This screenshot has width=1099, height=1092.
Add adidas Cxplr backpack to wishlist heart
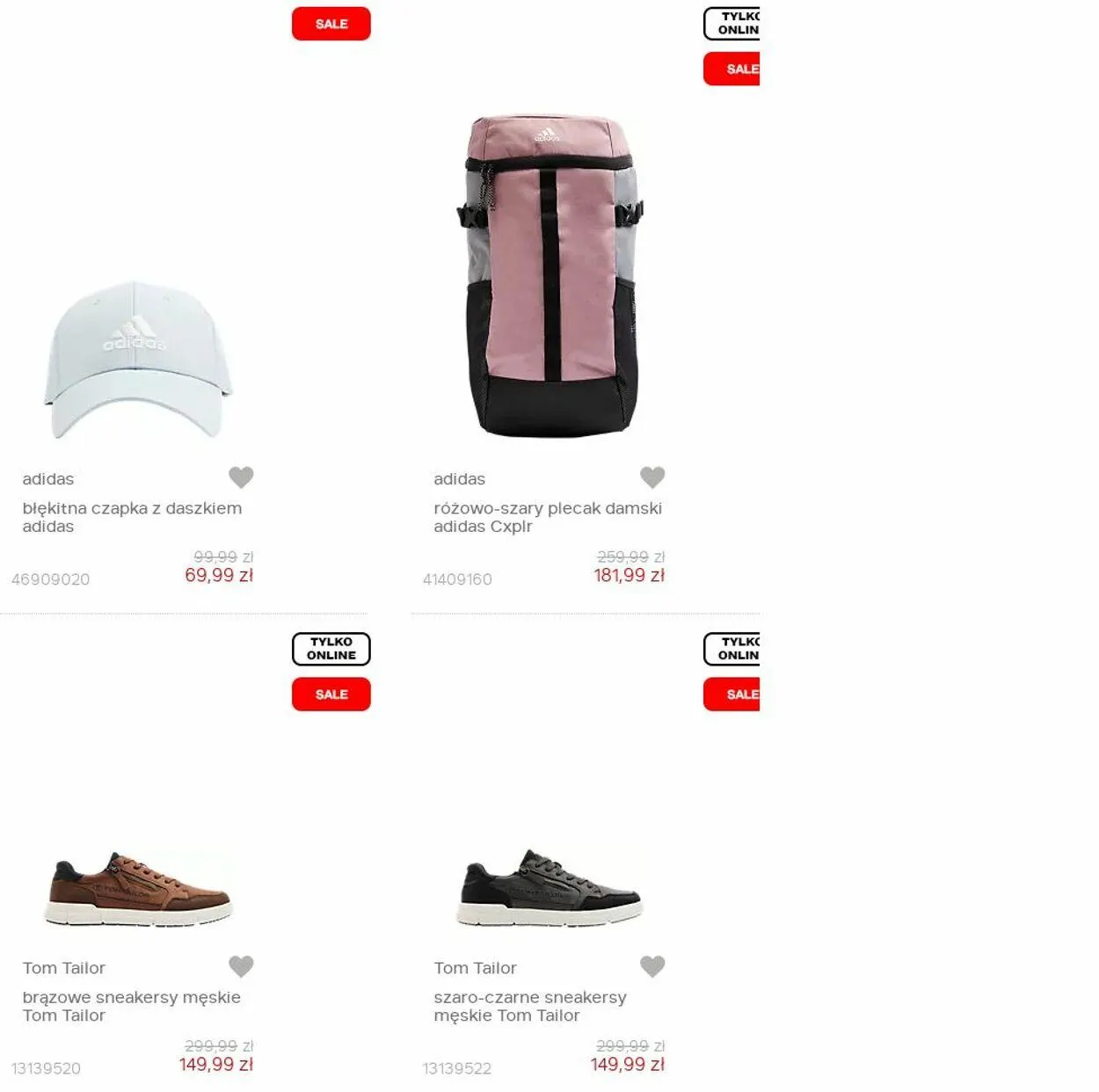point(652,477)
